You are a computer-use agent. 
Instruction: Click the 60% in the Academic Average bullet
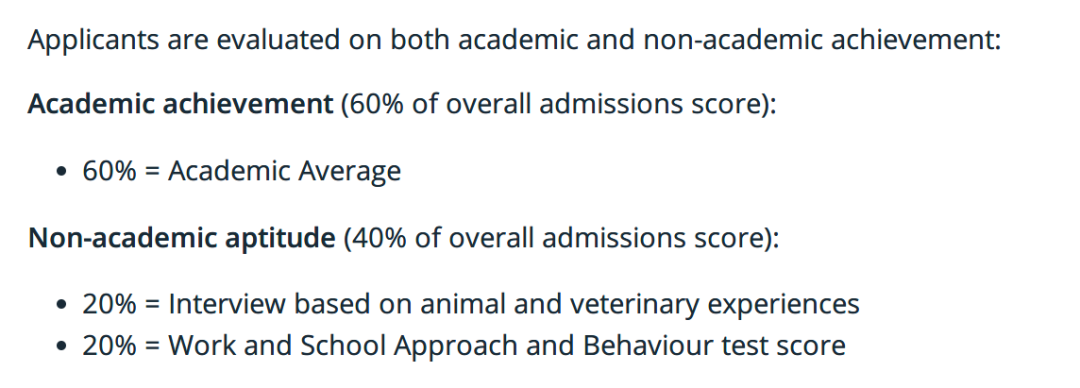click(110, 171)
